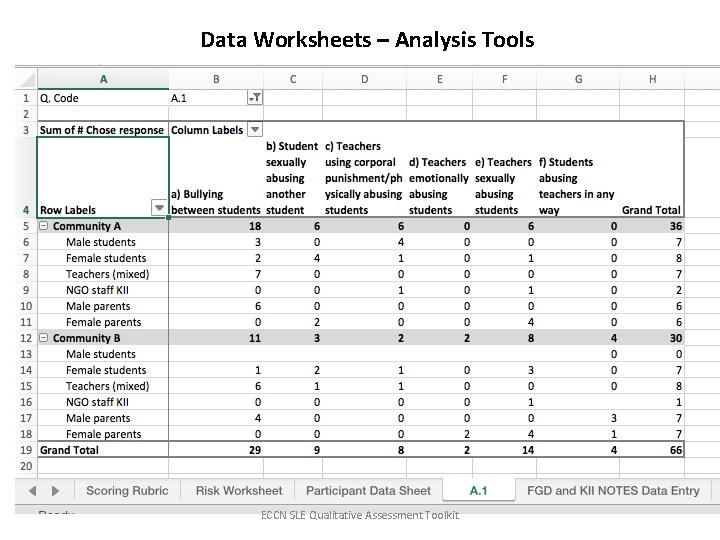Select the A.1 sheet tab

coord(478,491)
